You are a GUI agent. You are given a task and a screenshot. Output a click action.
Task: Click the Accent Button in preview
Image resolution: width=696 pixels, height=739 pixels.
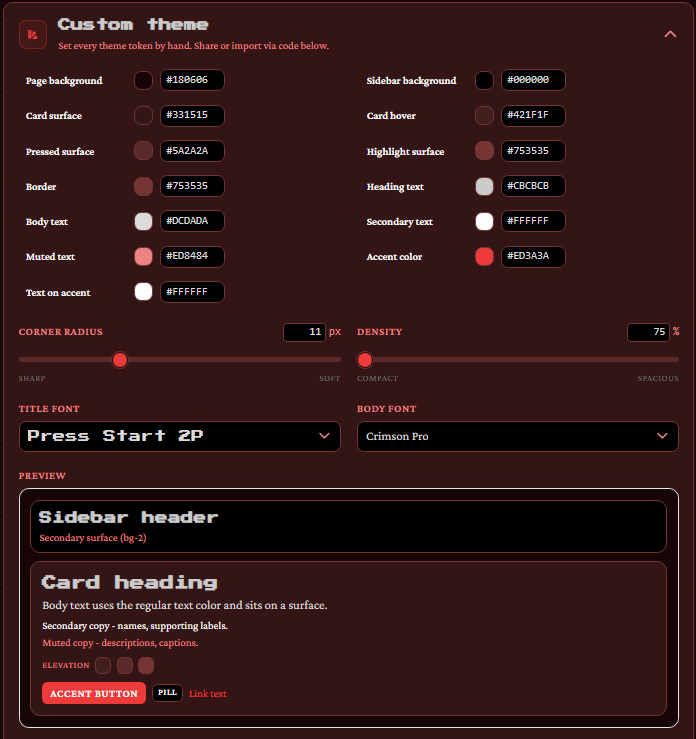[94, 693]
